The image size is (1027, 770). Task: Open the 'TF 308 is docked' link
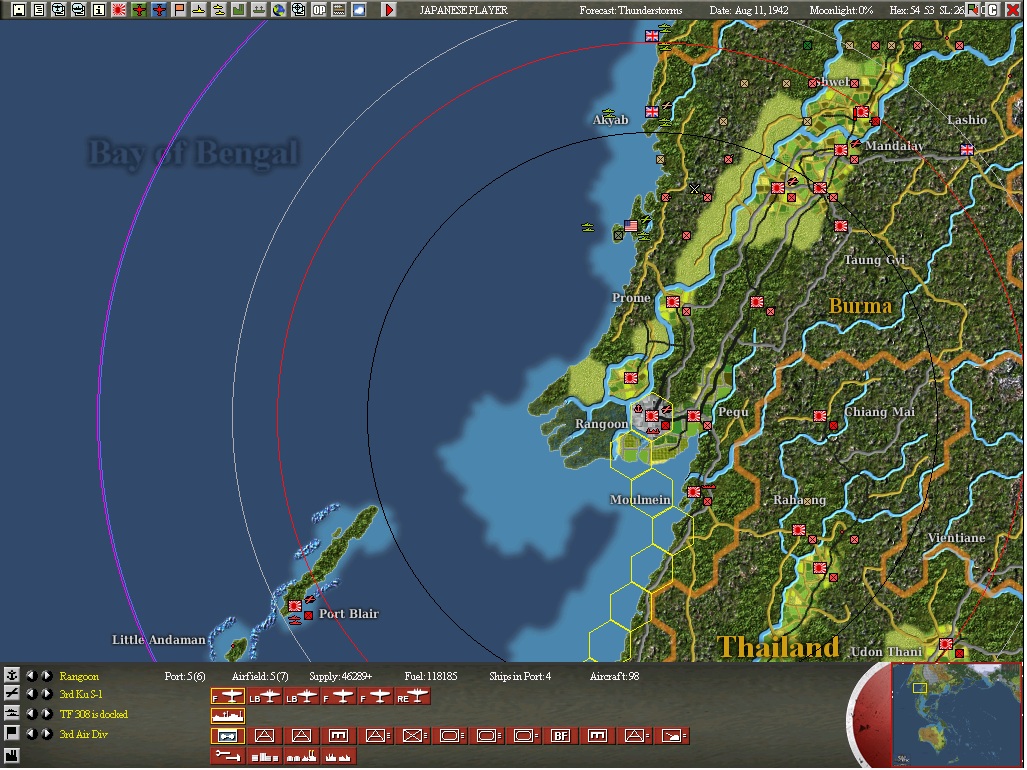tap(94, 714)
